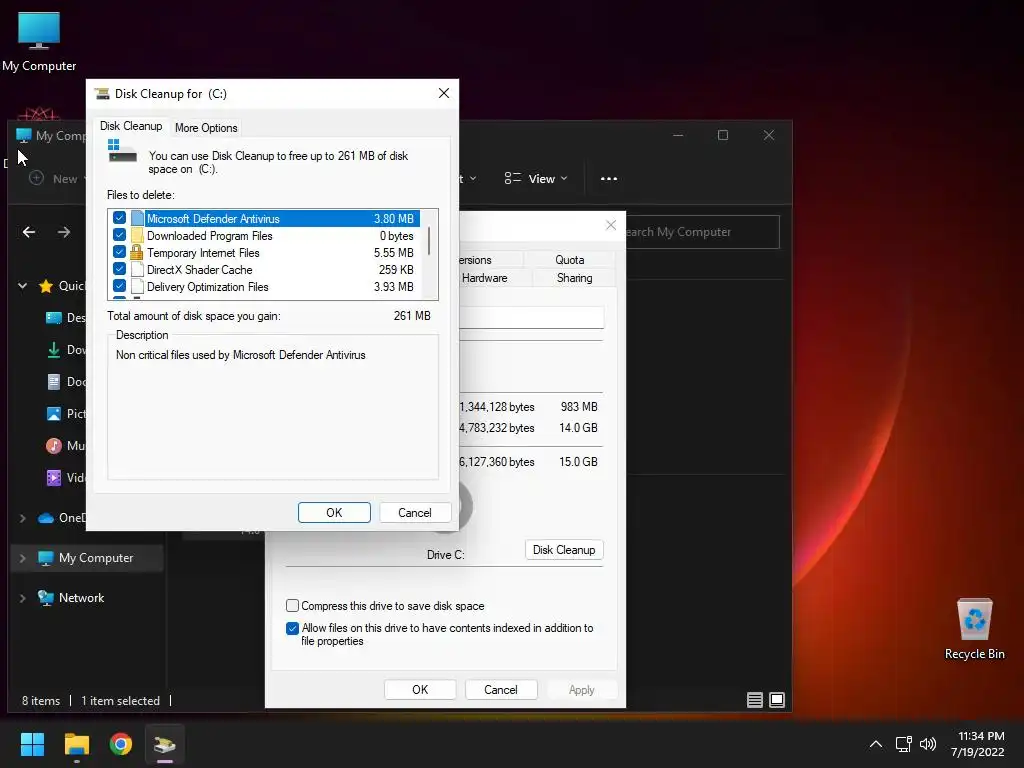
Task: Click Temporary Internet Files lock icon
Action: (136, 252)
